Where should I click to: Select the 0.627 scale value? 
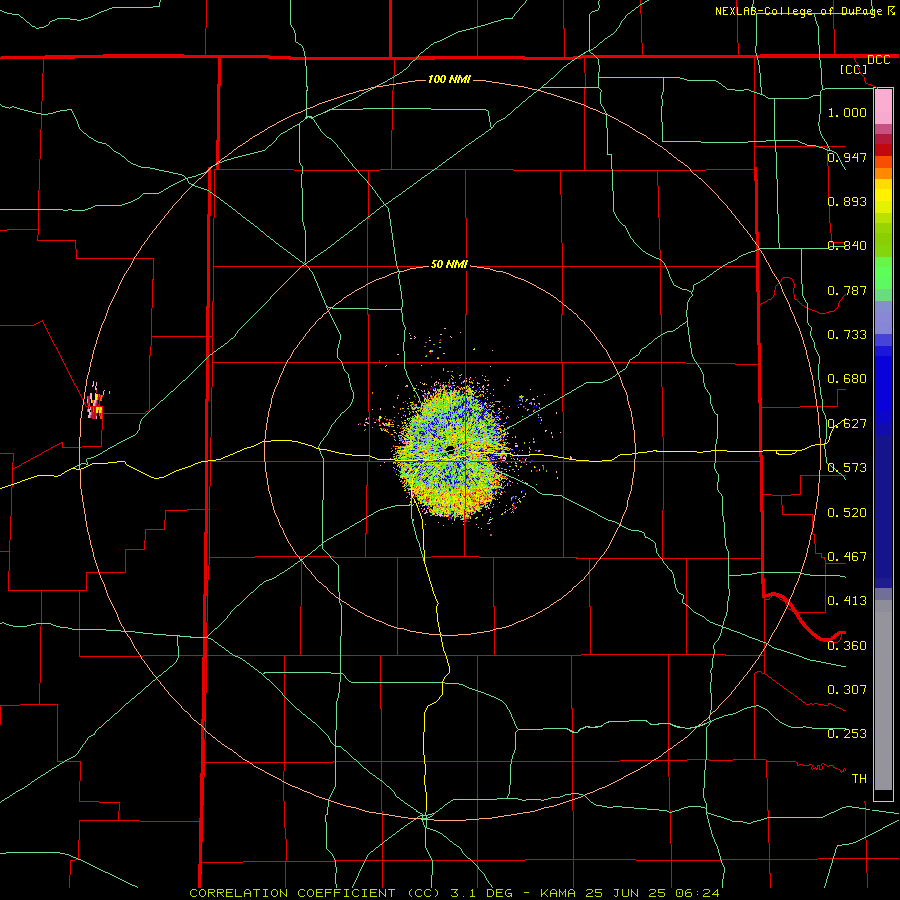coord(847,423)
